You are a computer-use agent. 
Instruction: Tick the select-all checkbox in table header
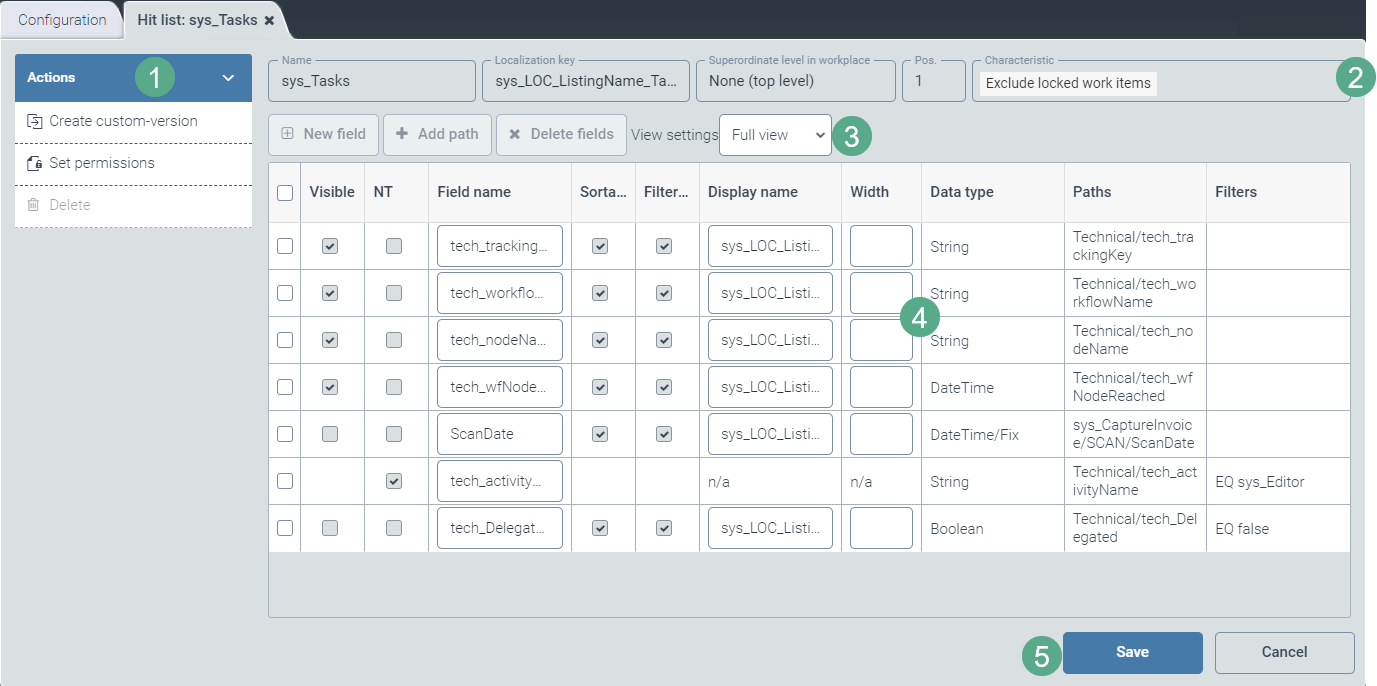(285, 192)
